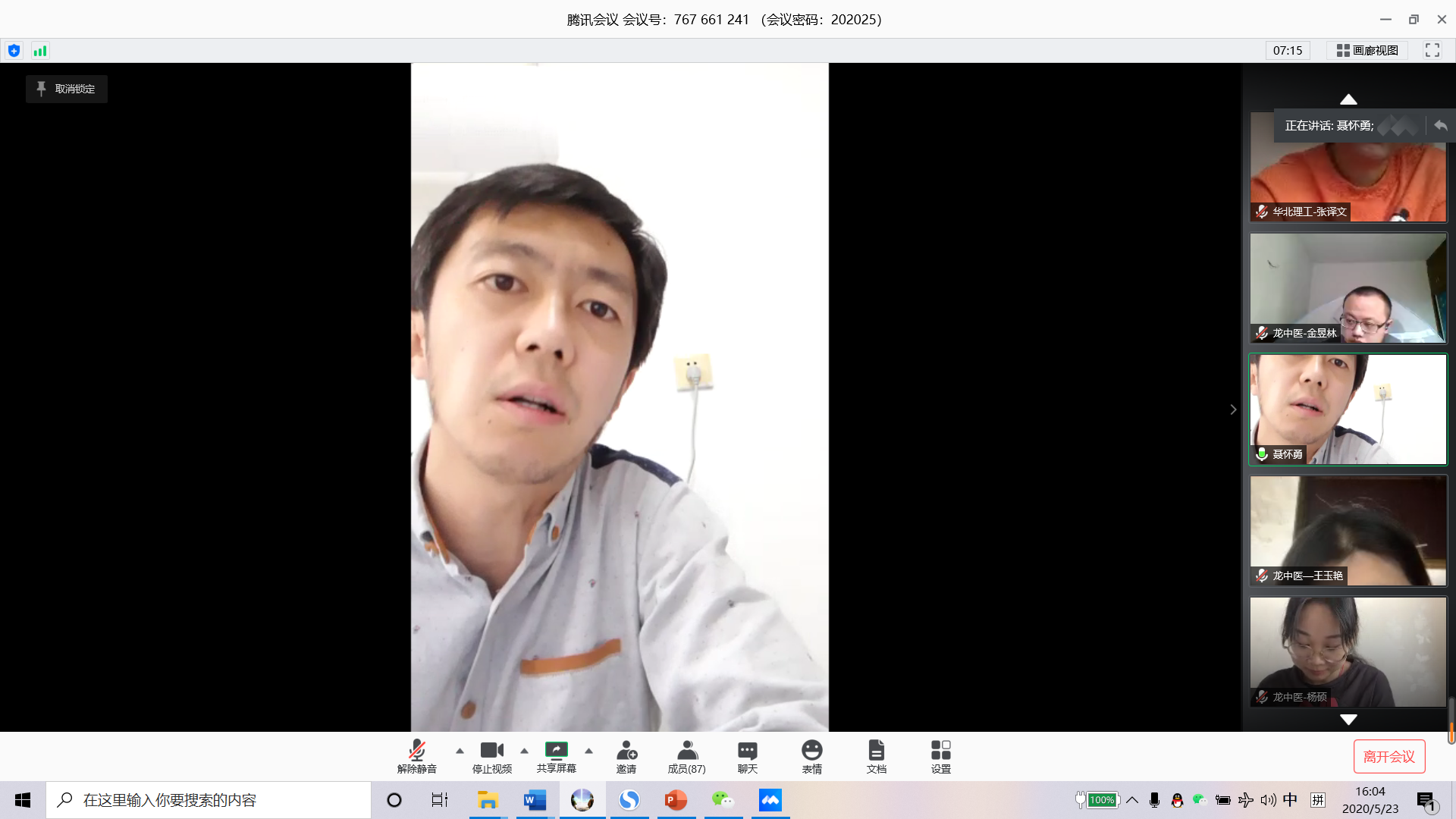Unmute microphone with 解除静音 button
The height and width of the screenshot is (819, 1456).
click(x=416, y=756)
